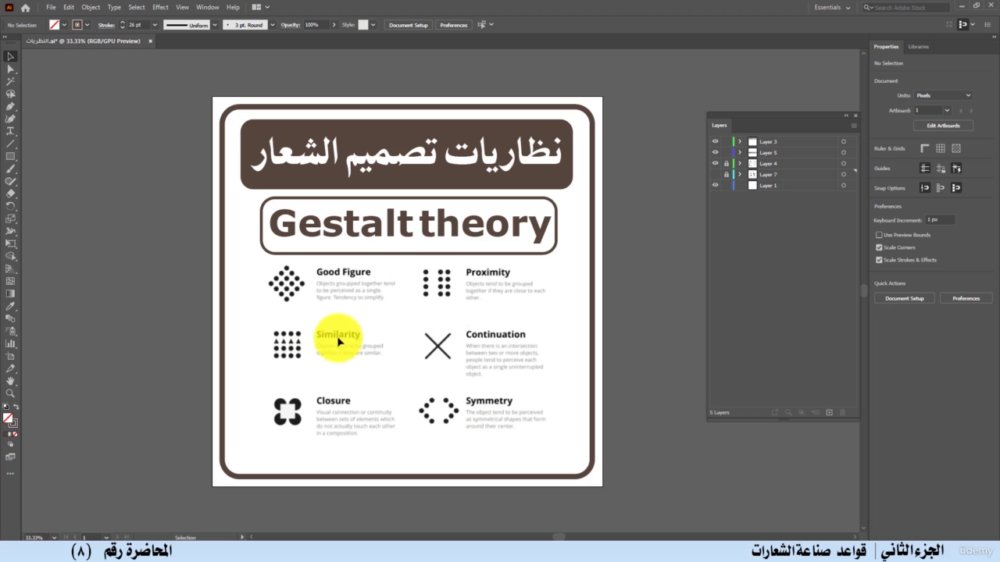
Task: Click Preferences under Quick Actions
Action: click(x=966, y=299)
